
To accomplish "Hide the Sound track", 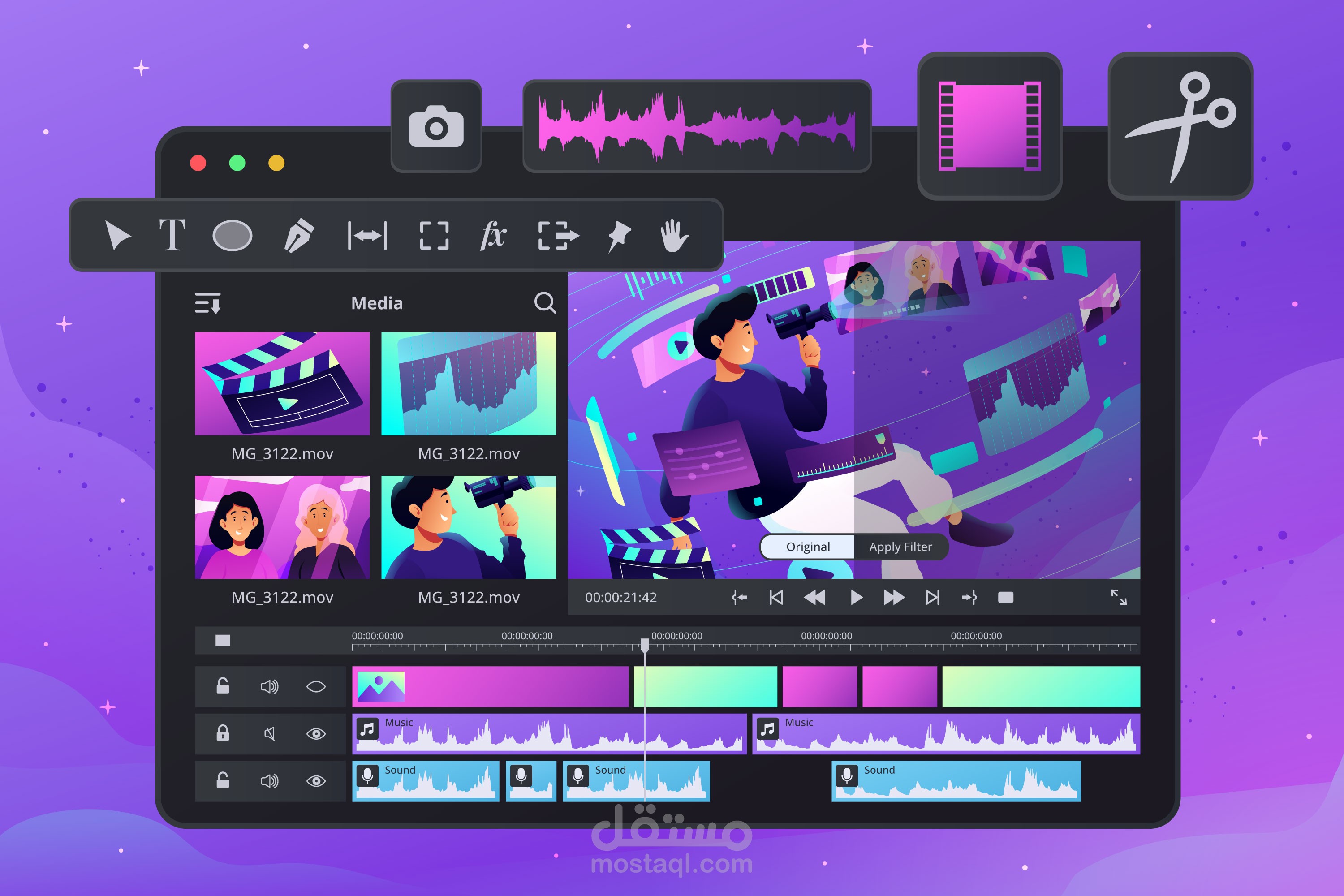I will tap(316, 780).
